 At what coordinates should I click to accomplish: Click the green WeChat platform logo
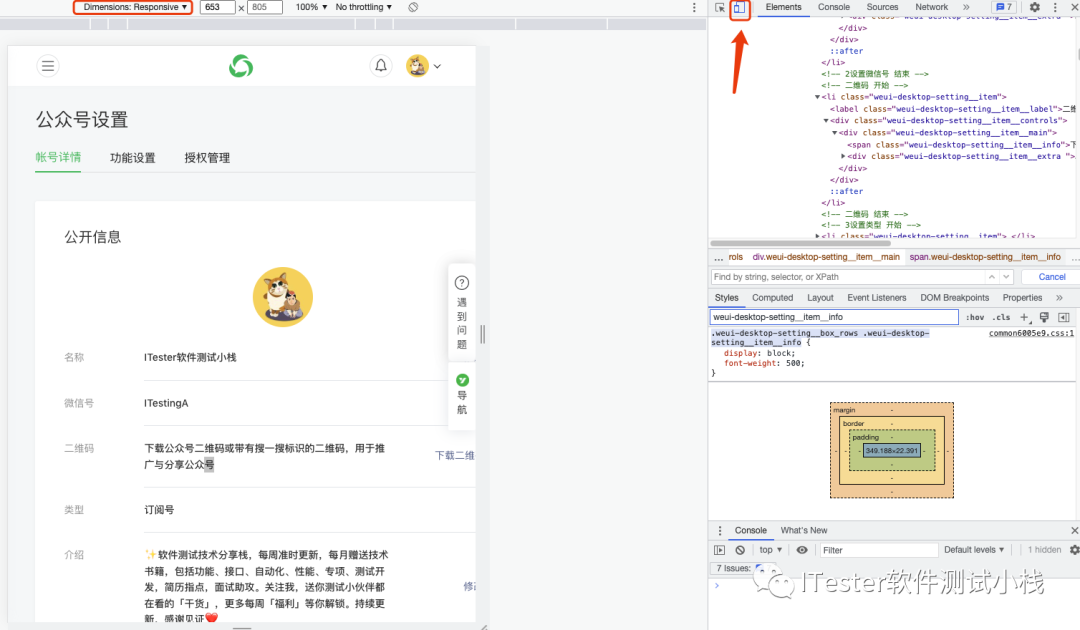(x=241, y=66)
